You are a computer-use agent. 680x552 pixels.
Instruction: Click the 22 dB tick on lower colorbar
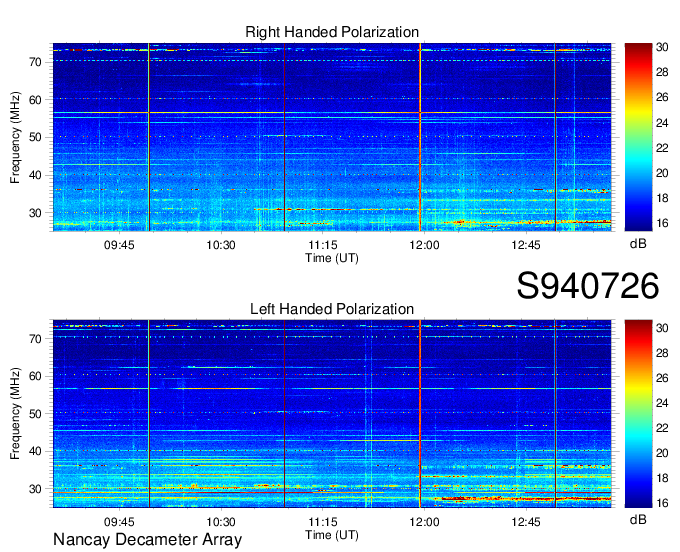[x=662, y=428]
